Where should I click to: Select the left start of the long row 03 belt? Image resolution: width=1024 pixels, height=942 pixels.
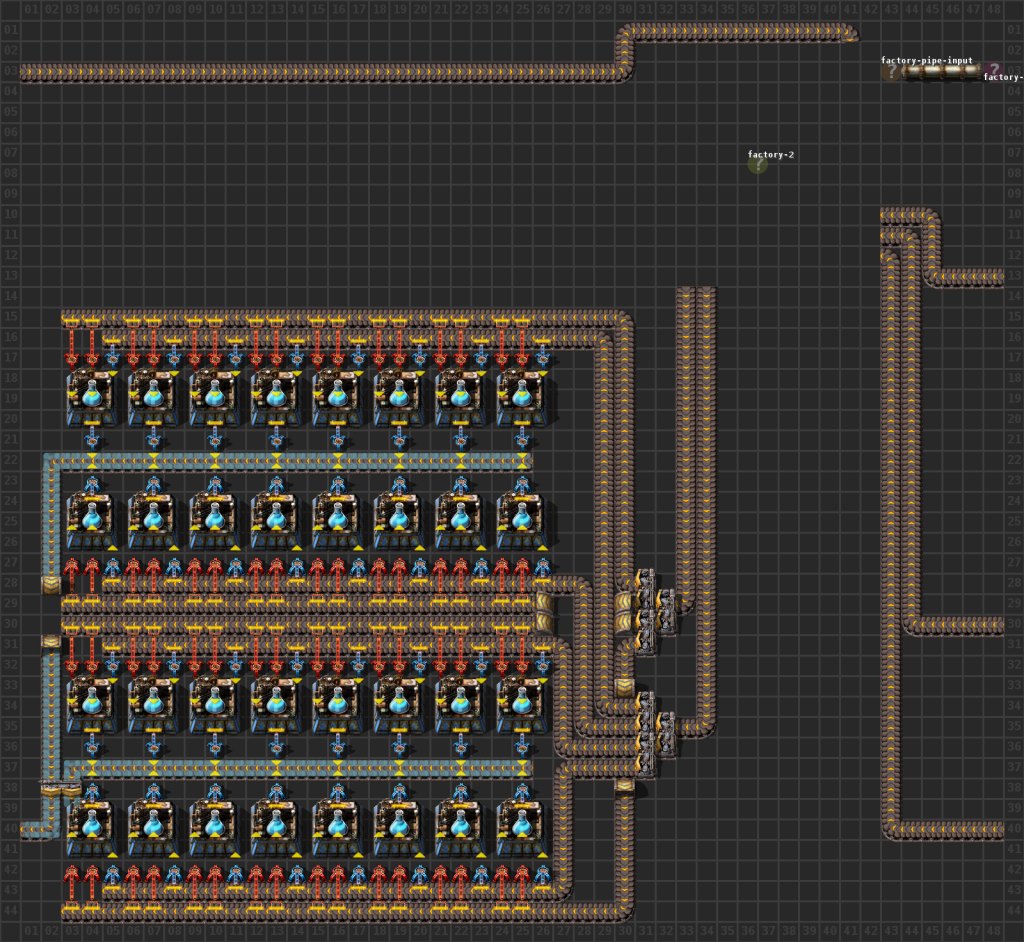click(x=30, y=73)
